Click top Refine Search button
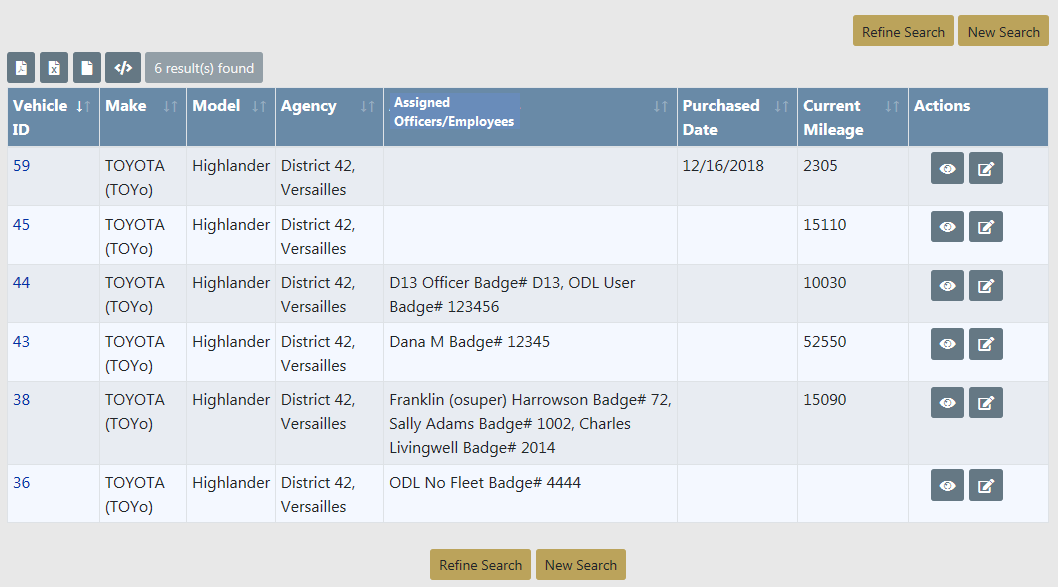 point(903,31)
